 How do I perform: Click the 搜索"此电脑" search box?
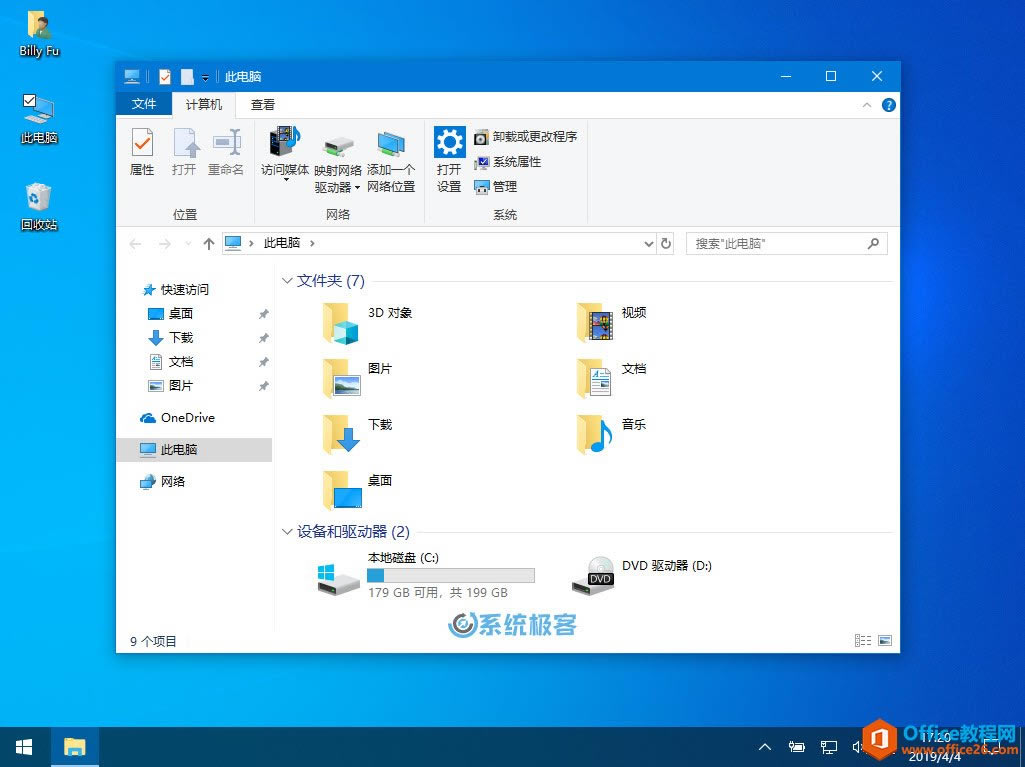(786, 243)
